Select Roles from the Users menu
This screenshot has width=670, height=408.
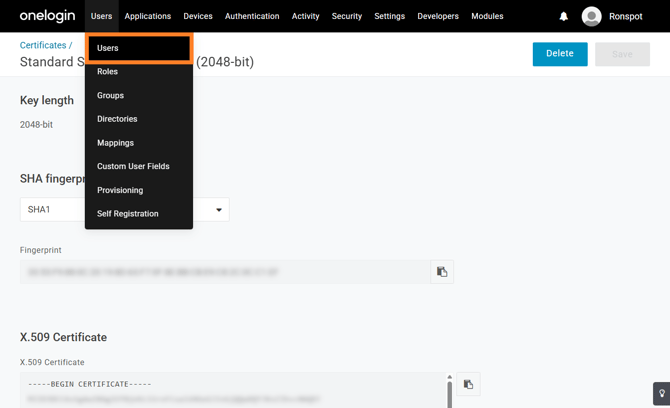click(x=108, y=72)
